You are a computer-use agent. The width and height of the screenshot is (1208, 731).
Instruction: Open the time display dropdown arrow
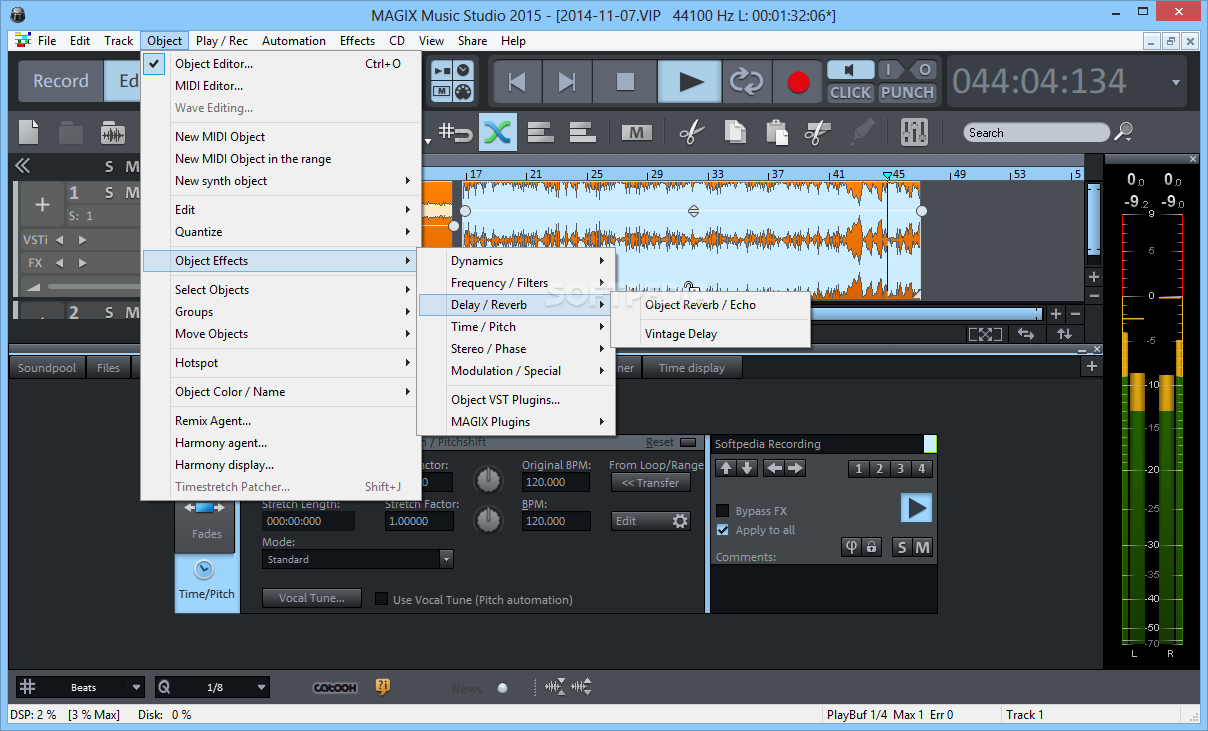(1176, 82)
